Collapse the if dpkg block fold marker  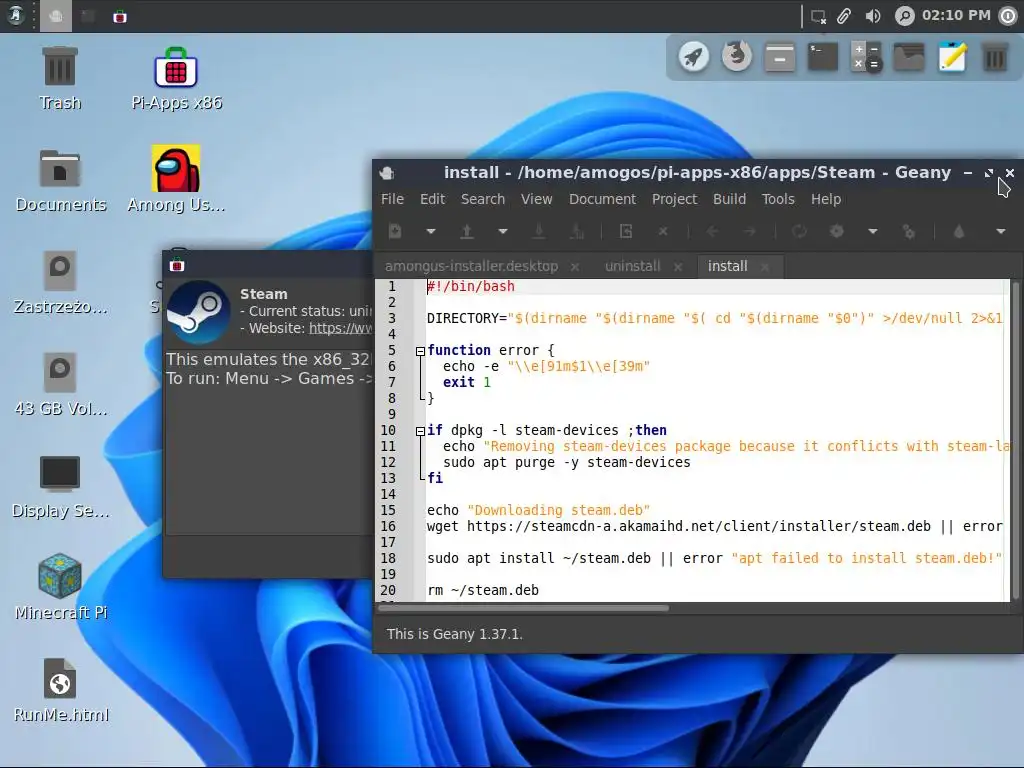click(x=421, y=431)
